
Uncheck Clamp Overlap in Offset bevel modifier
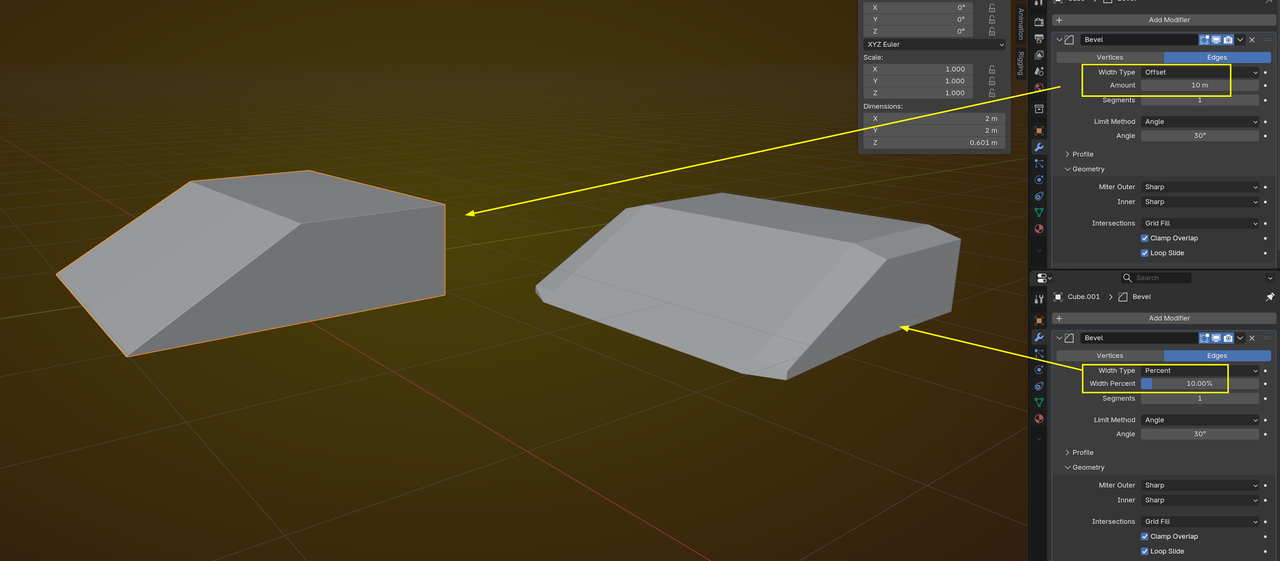(1144, 238)
